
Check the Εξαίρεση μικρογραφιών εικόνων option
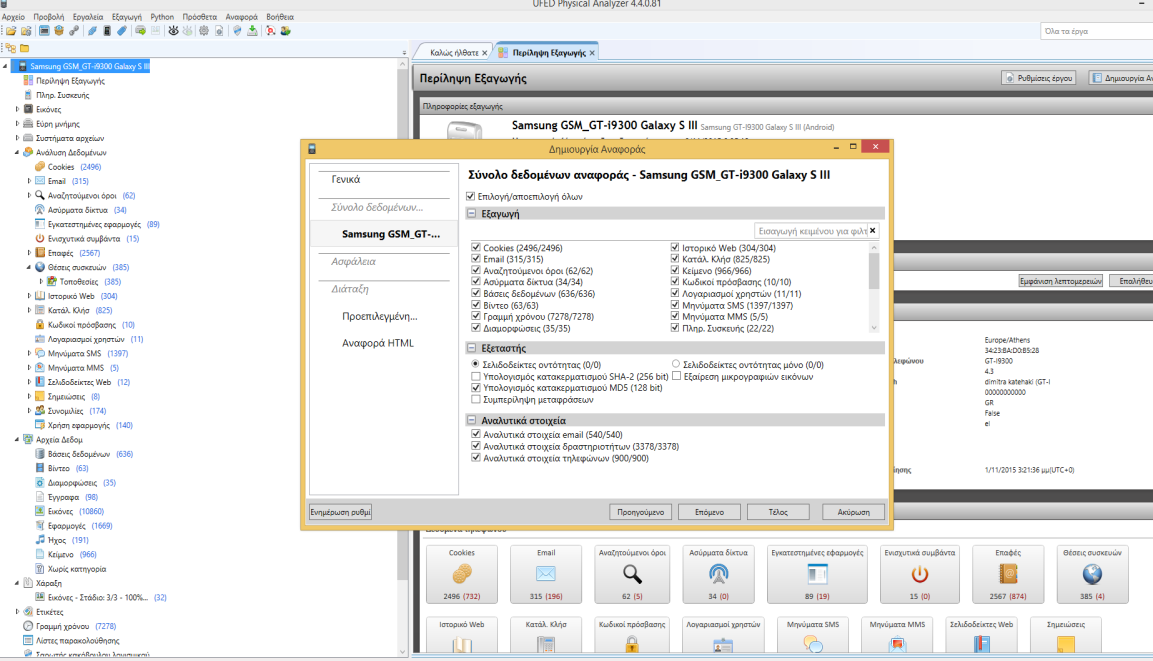[x=677, y=376]
